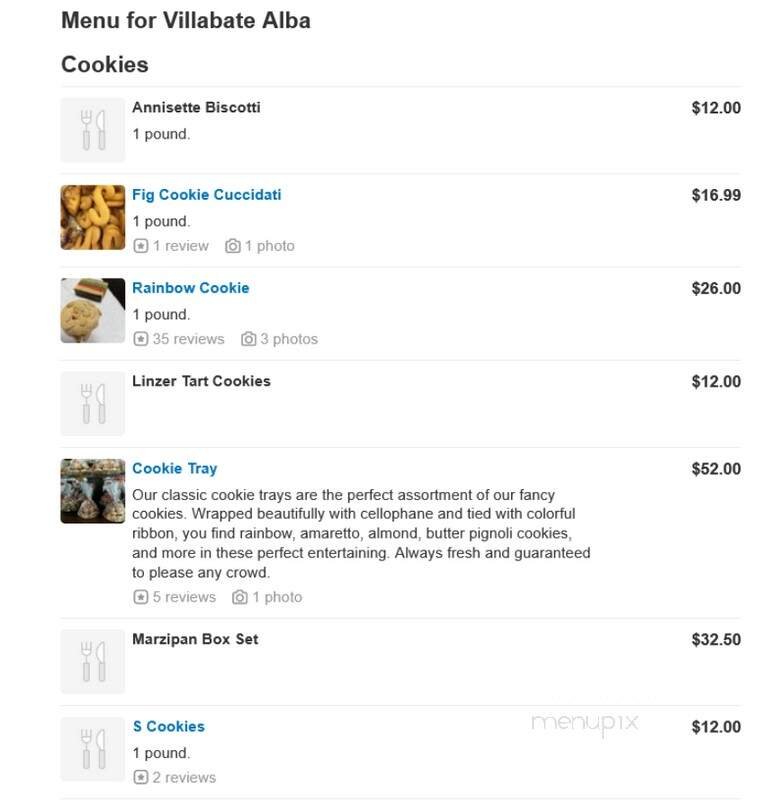764x805 pixels.
Task: Click the utensils placeholder icon for Linzer Tart Cookies
Action: point(92,403)
